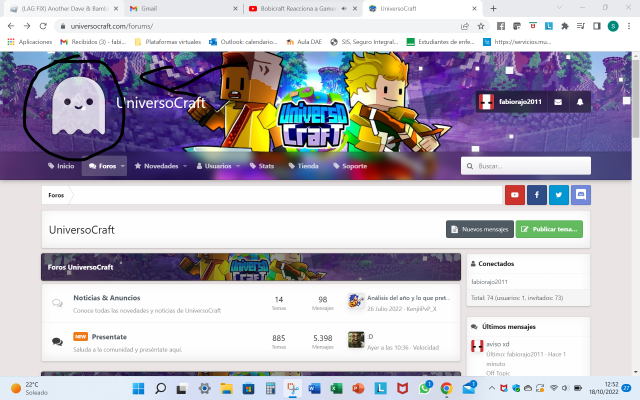
Task: Open Windows taskbar search magnifier
Action: coord(160,388)
